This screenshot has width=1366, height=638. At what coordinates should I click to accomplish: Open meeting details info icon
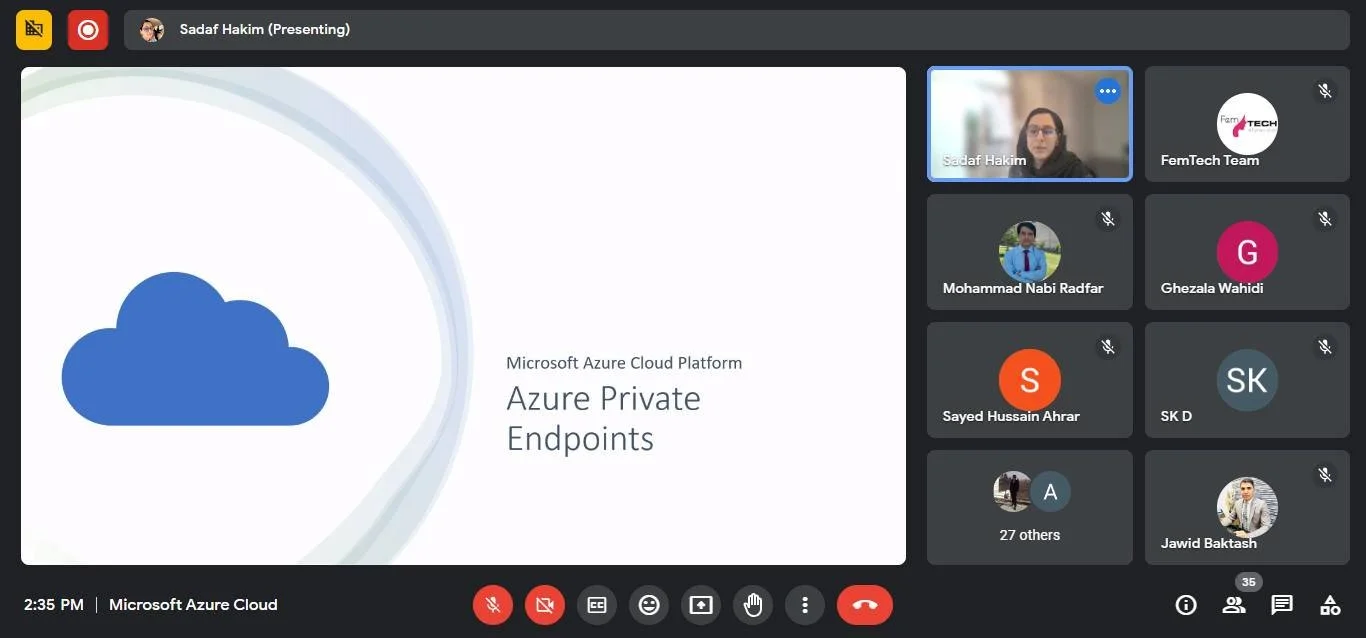pyautogui.click(x=1186, y=605)
